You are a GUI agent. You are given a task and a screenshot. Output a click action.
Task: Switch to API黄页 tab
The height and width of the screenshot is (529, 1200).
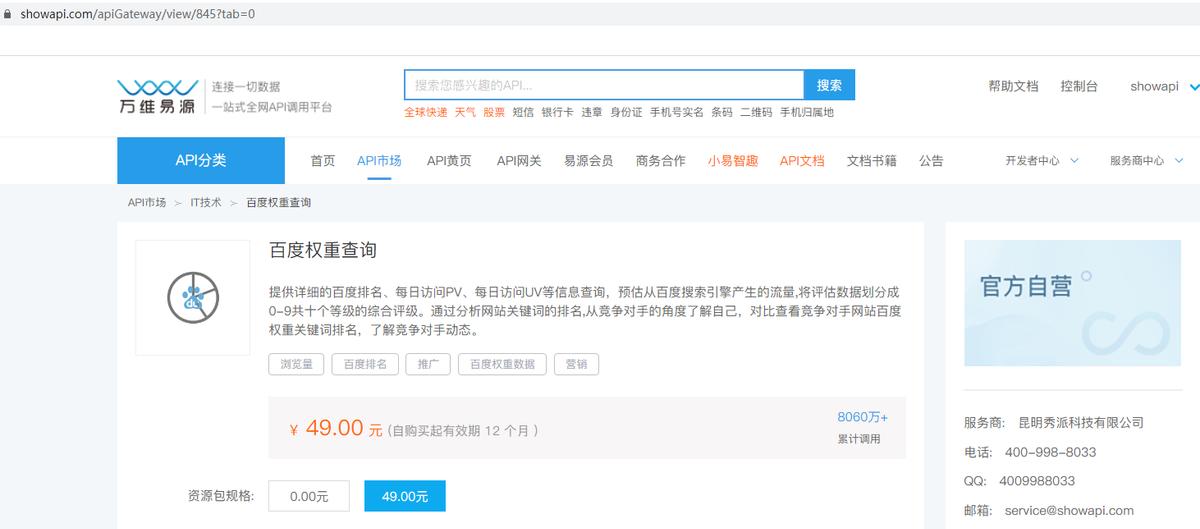[x=449, y=161]
